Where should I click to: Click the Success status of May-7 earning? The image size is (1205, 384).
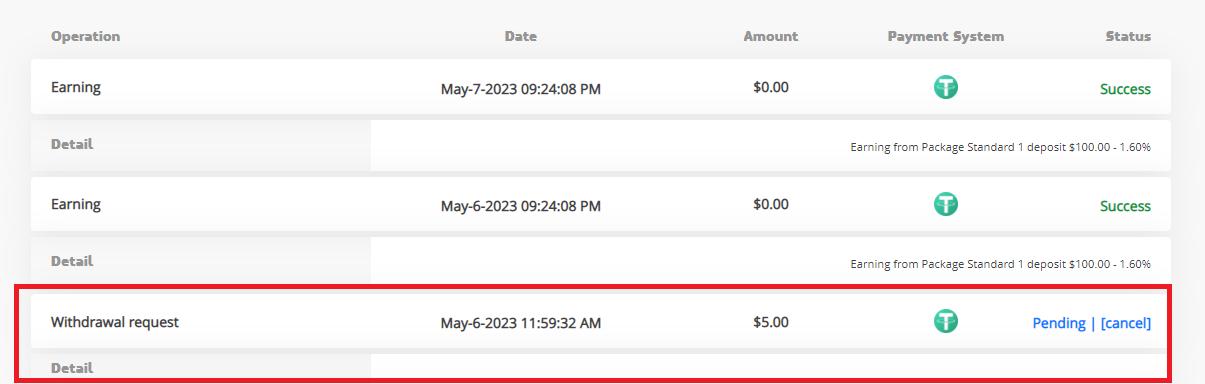click(x=1125, y=89)
